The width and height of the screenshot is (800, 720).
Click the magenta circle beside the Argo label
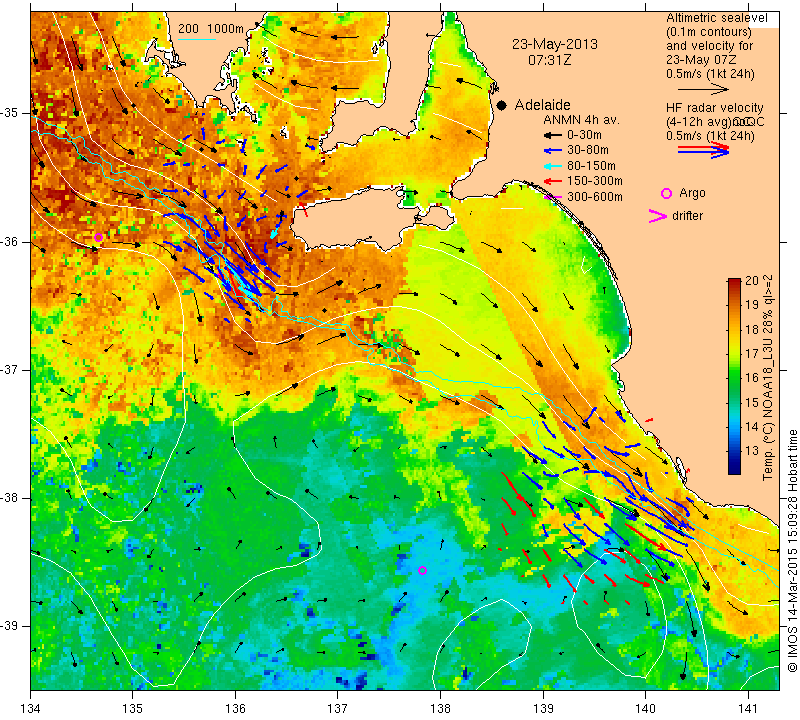click(x=666, y=193)
